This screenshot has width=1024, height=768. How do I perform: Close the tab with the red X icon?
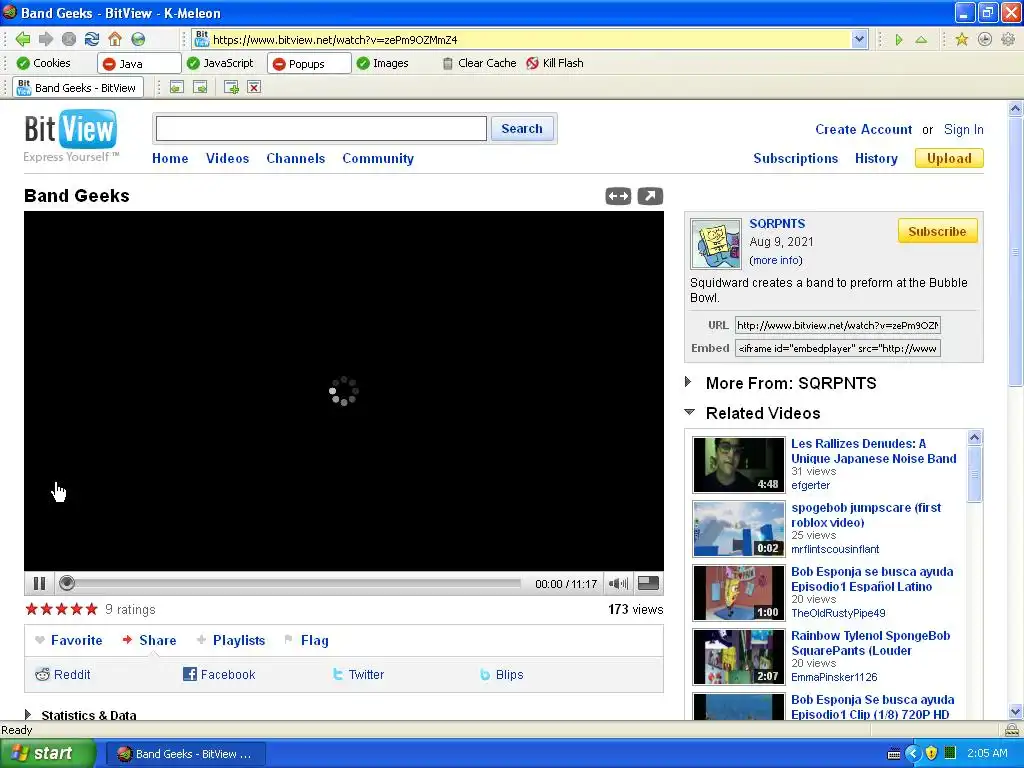click(254, 88)
